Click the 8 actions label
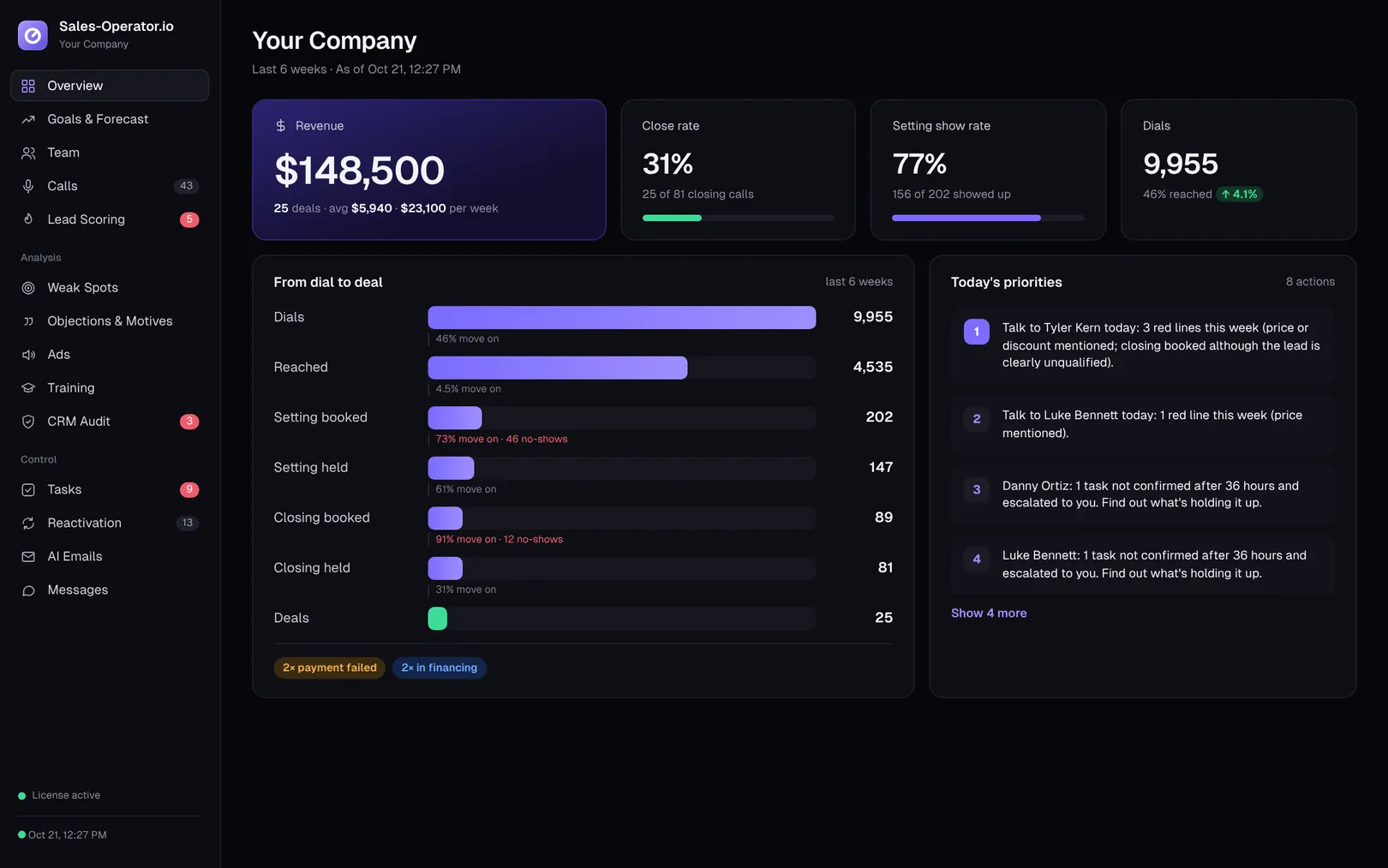This screenshot has height=868, width=1388. [1310, 282]
